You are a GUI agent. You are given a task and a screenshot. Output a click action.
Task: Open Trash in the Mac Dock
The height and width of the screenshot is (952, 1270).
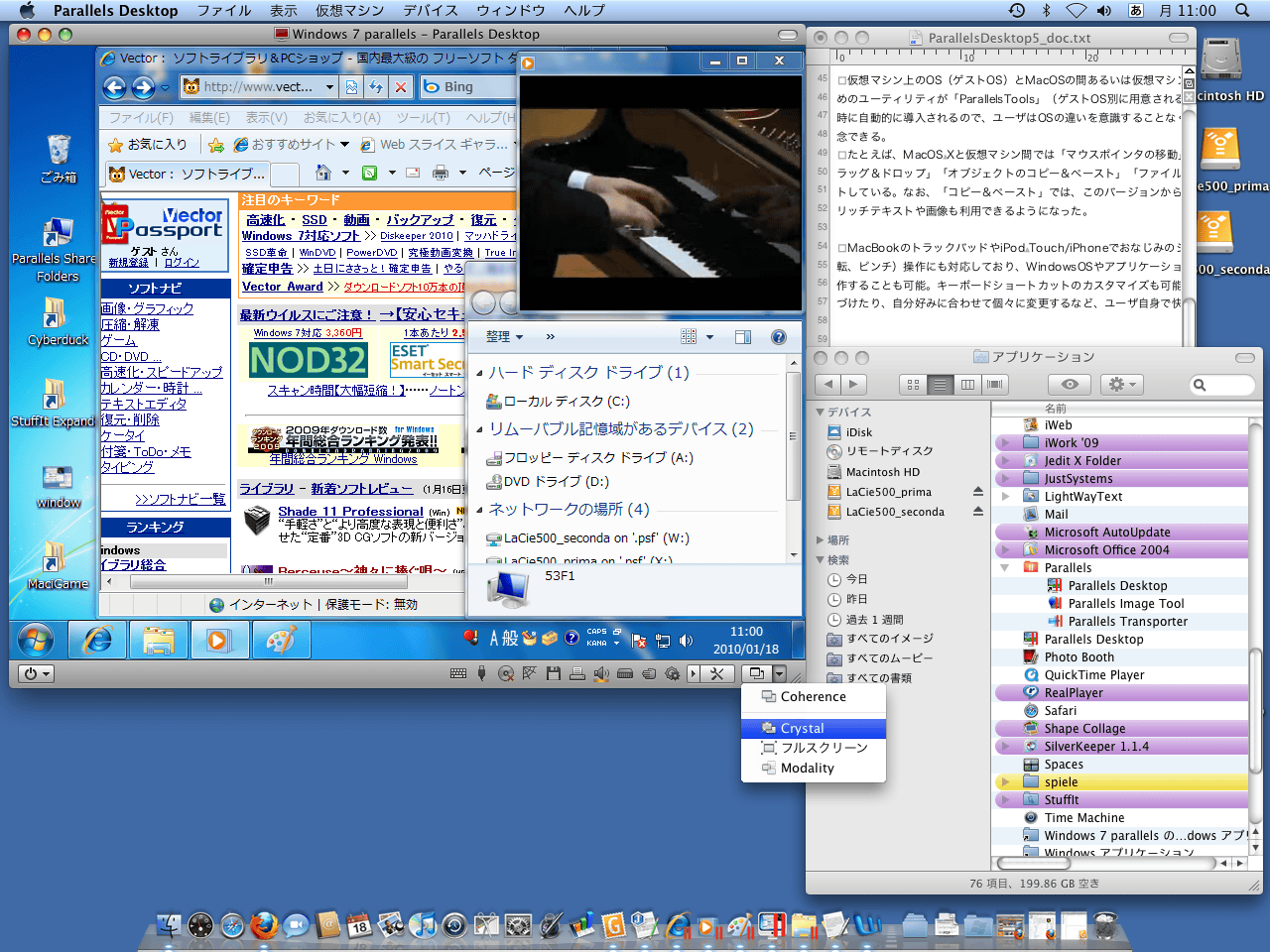[x=1104, y=925]
